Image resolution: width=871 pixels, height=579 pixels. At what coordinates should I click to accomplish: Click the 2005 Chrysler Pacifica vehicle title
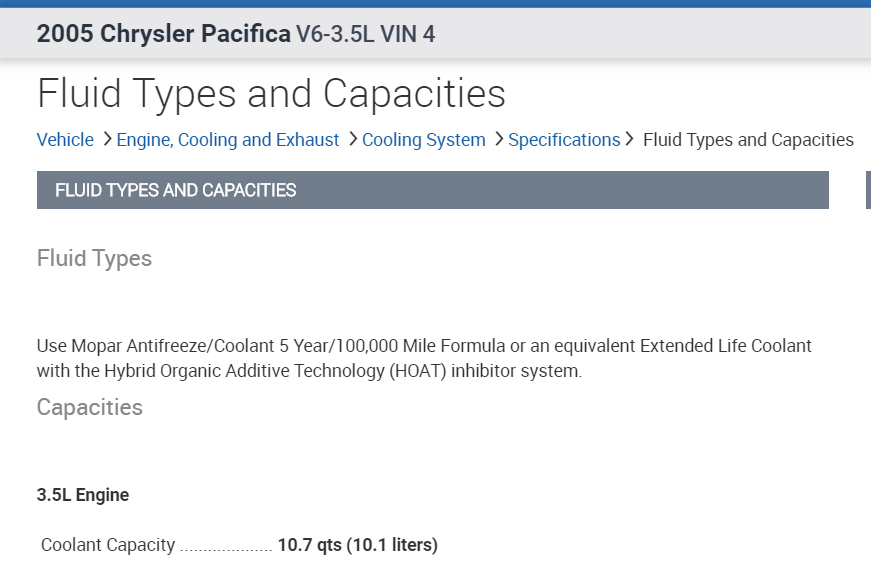coord(163,34)
